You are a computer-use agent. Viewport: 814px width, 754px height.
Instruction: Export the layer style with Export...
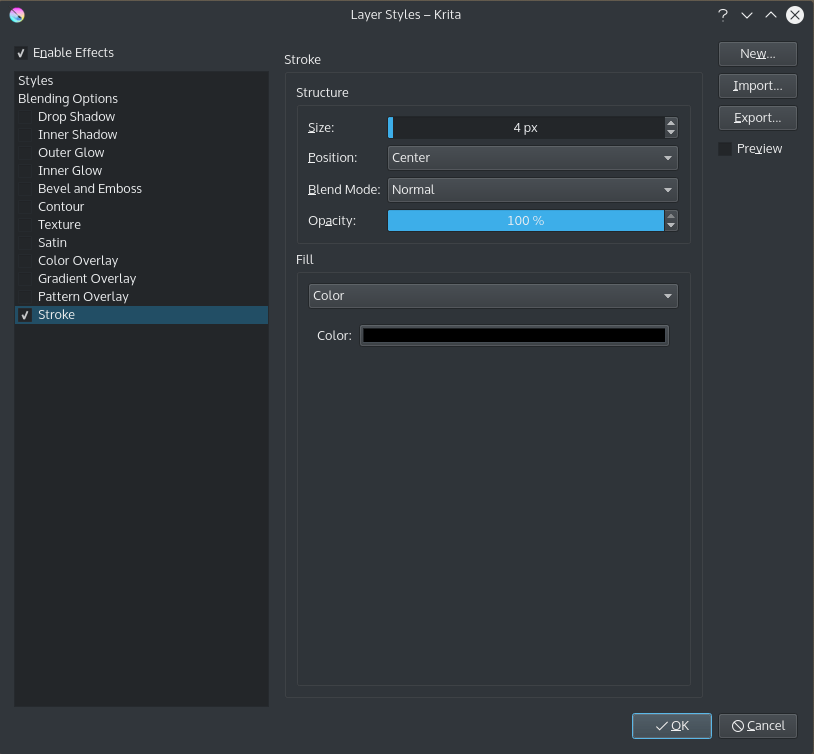point(757,117)
